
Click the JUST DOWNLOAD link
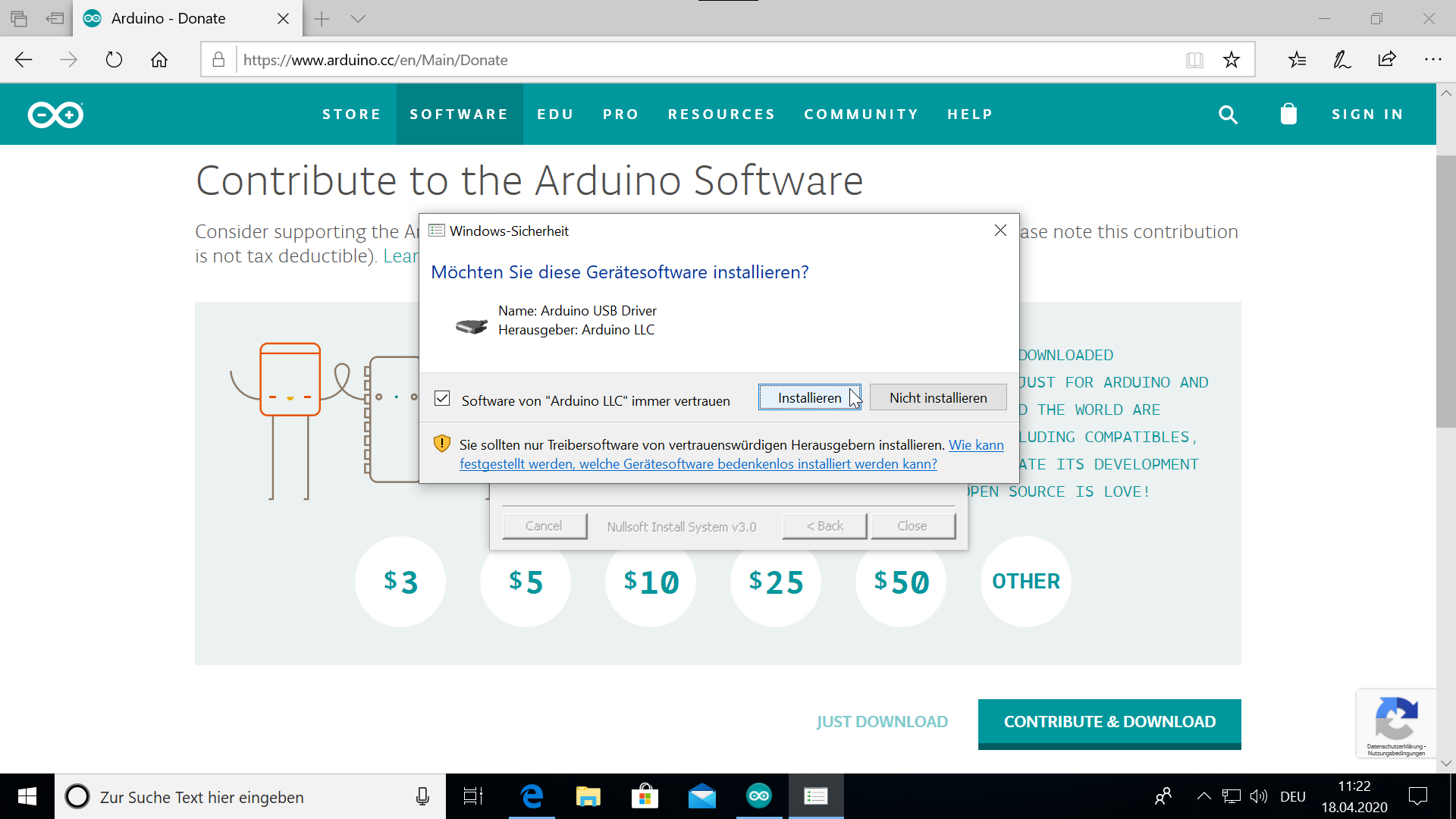click(x=882, y=722)
